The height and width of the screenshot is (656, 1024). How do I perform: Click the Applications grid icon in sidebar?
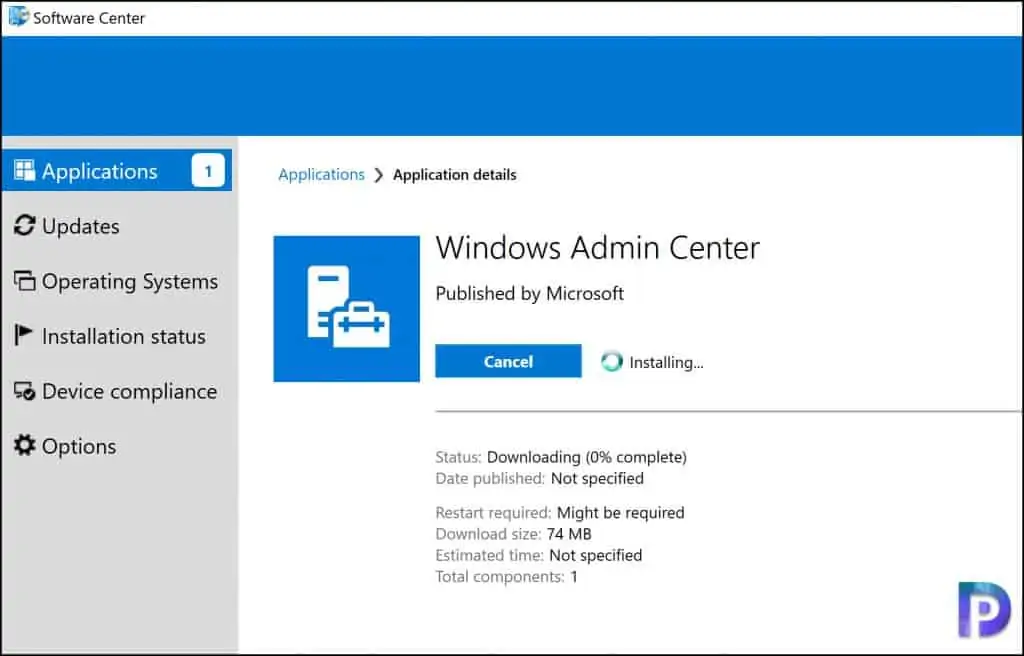pyautogui.click(x=24, y=171)
